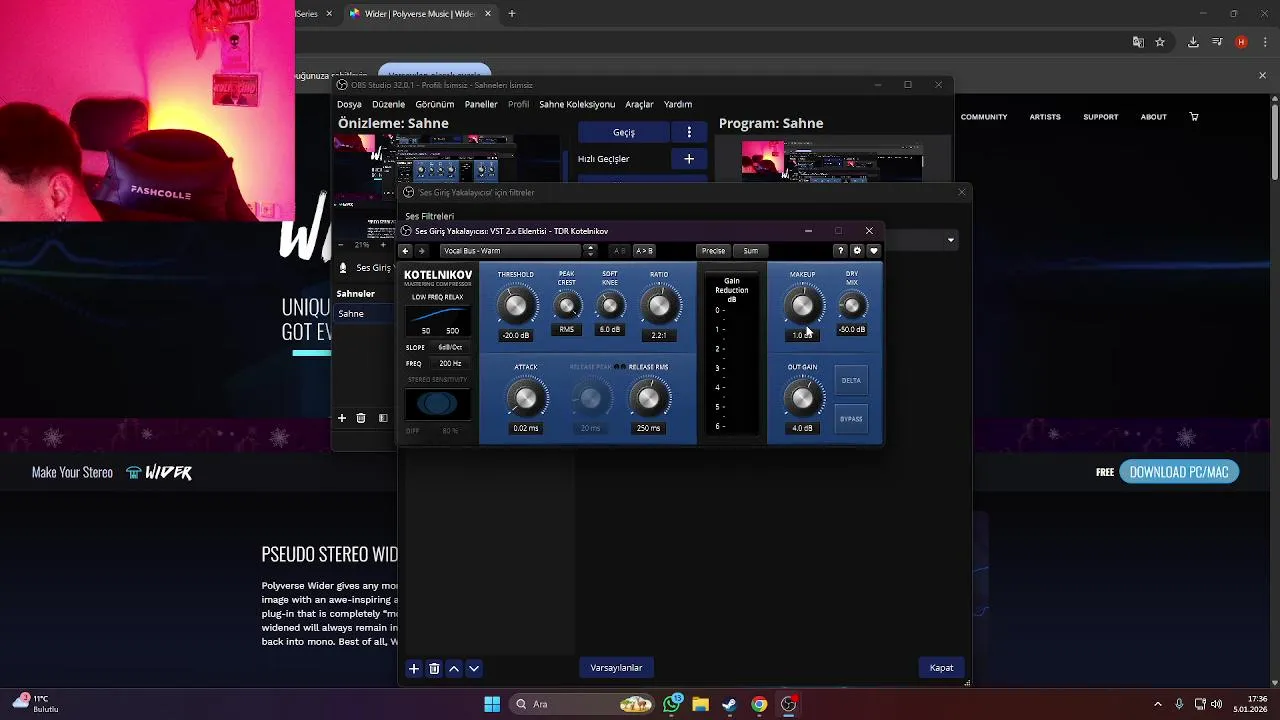Add a scene with the plus icon

tap(342, 418)
